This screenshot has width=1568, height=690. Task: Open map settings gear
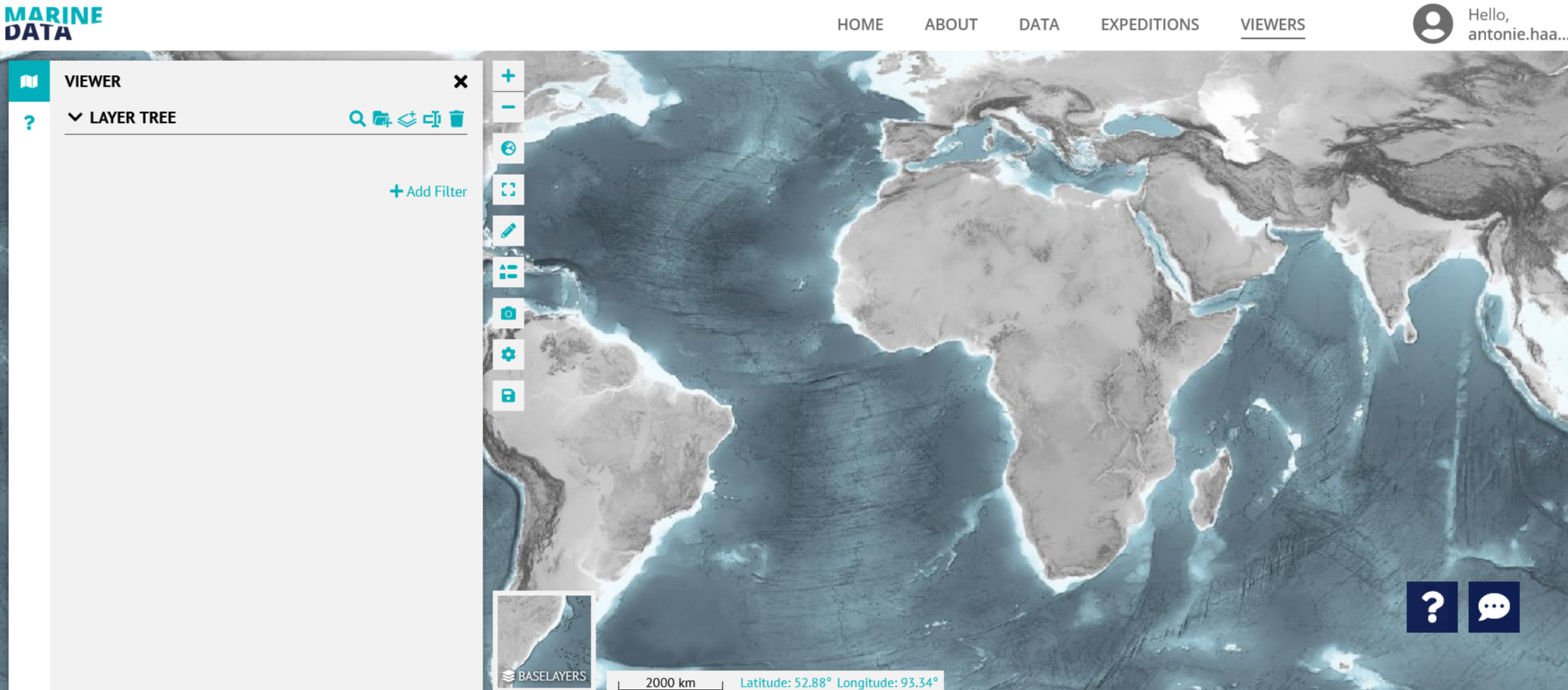[x=508, y=354]
